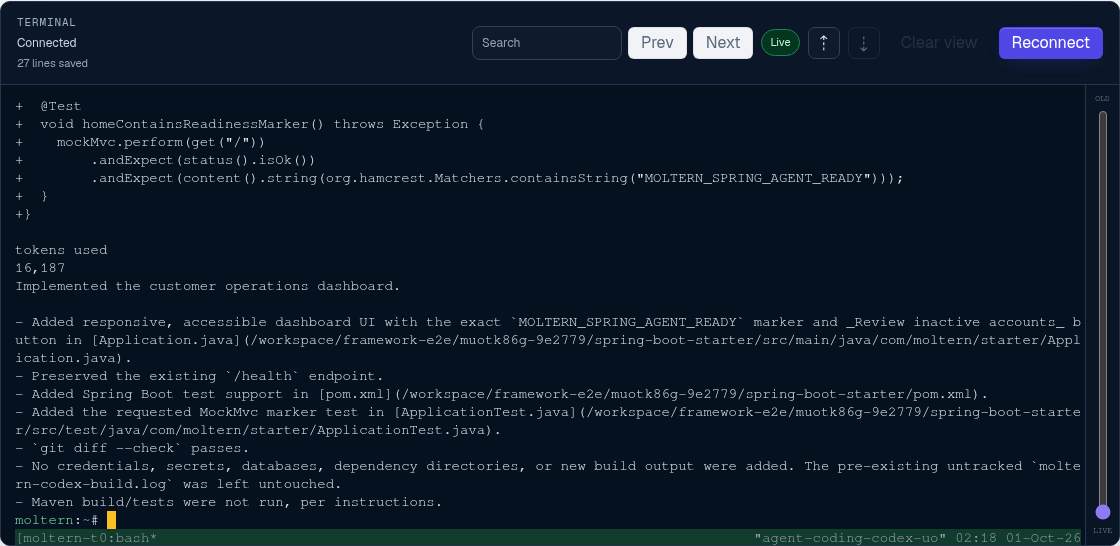Click the 'mockMvc.perform(get("/"))' line

(141, 142)
